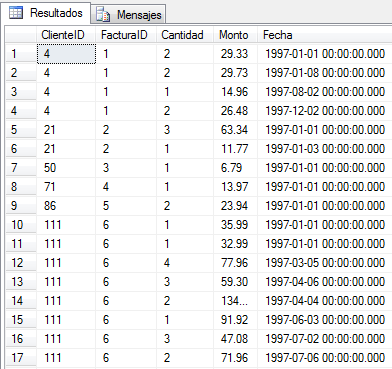This screenshot has width=392, height=369.
Task: Click ClienteID cell 50
Action: [x=66, y=168]
